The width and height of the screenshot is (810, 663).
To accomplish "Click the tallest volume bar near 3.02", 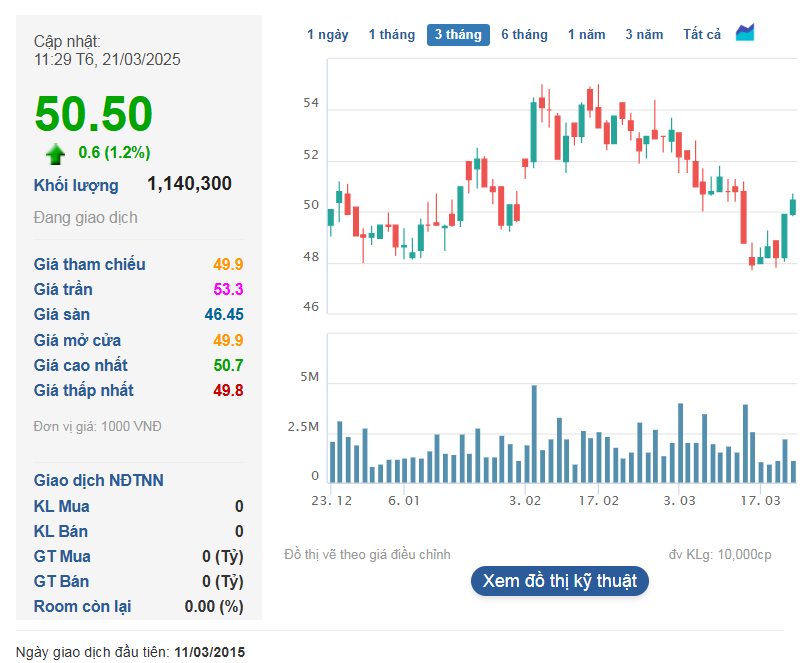I will click(x=534, y=433).
